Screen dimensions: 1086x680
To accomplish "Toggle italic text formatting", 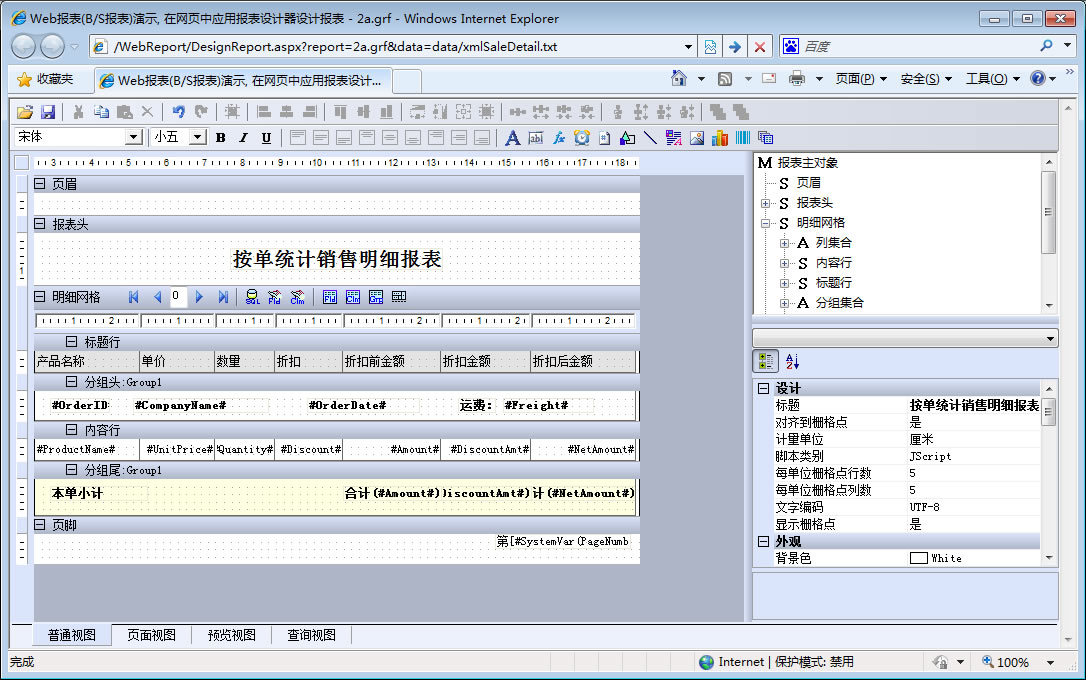I will click(243, 138).
